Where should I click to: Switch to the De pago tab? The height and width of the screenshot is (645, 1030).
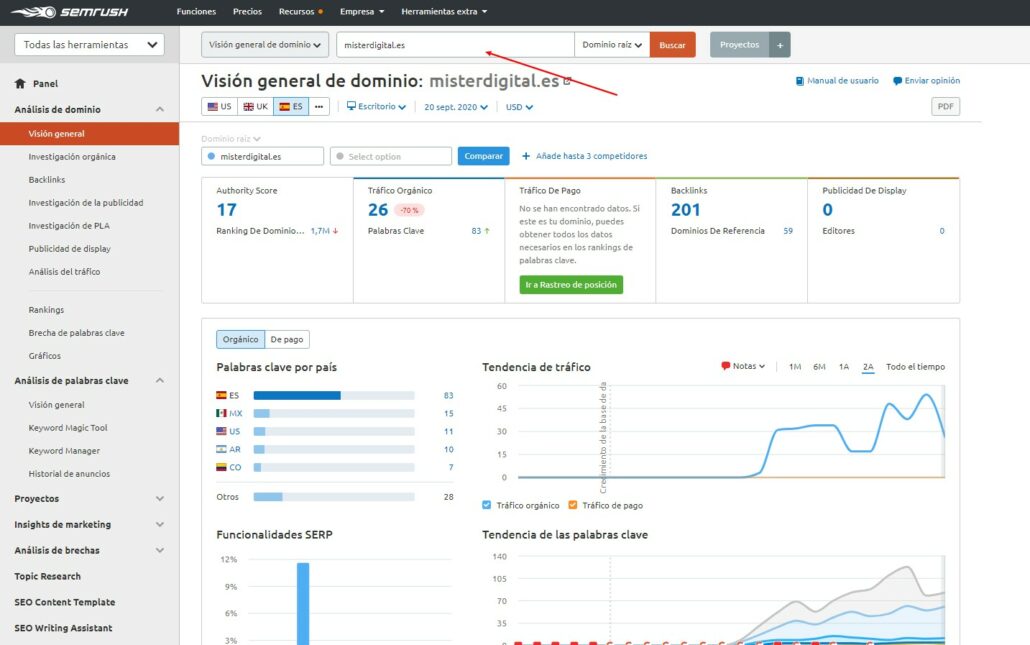coord(287,339)
